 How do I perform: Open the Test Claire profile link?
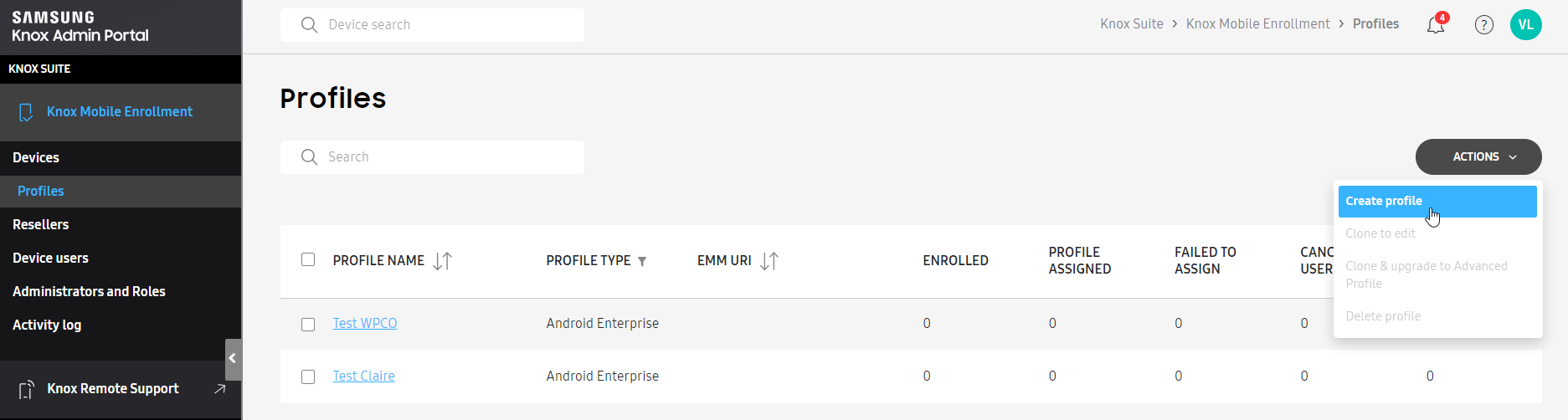click(363, 376)
